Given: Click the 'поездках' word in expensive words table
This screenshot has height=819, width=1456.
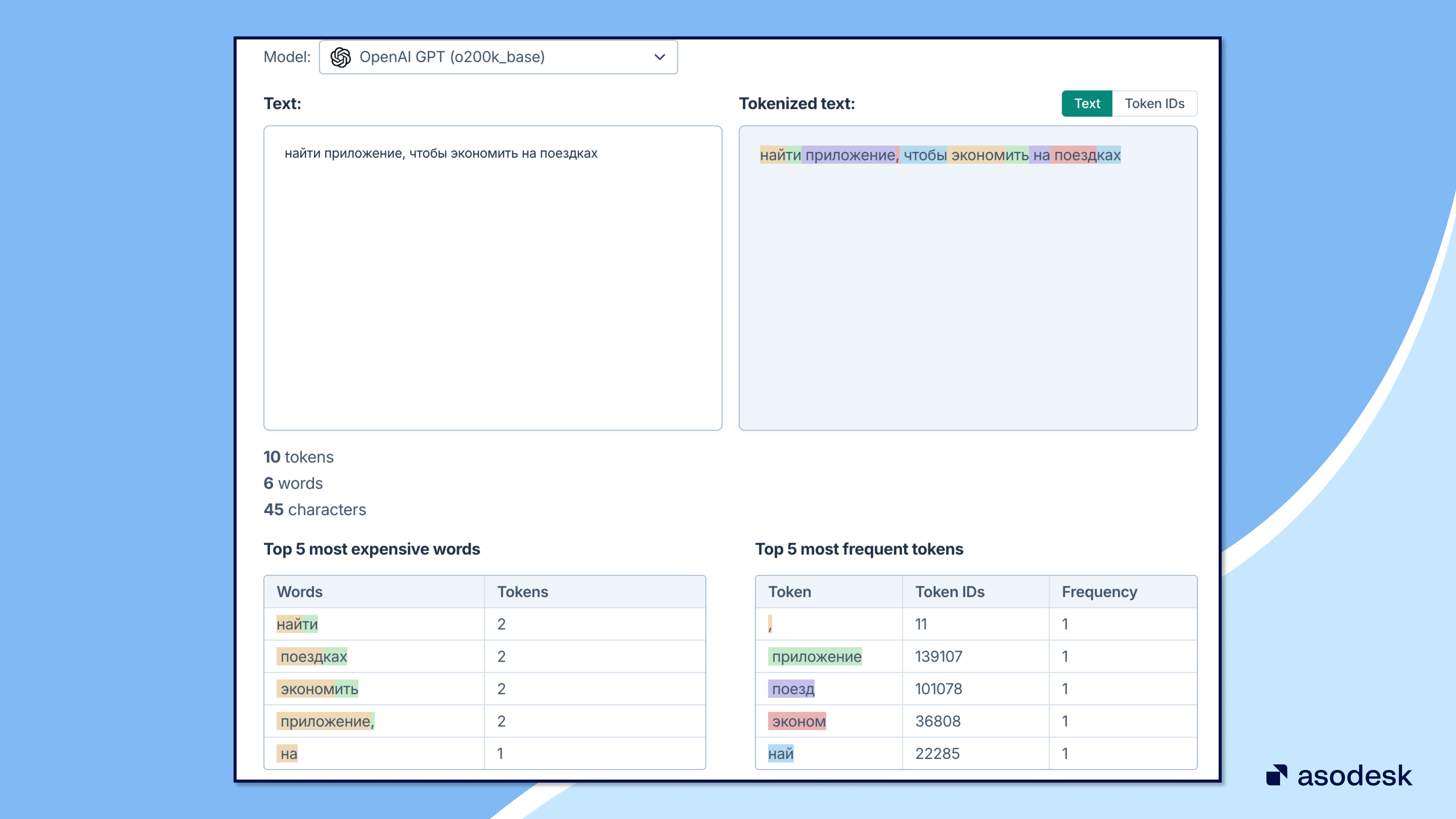Looking at the screenshot, I should 313,656.
